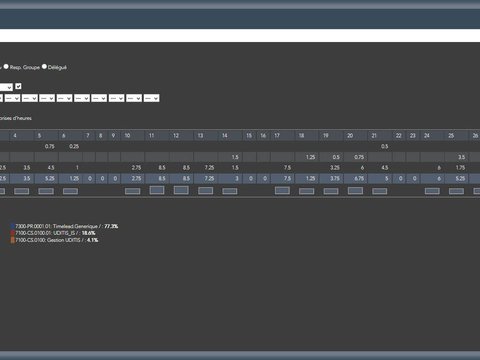
Task: Click the day 10 column header
Action: (x=133, y=135)
